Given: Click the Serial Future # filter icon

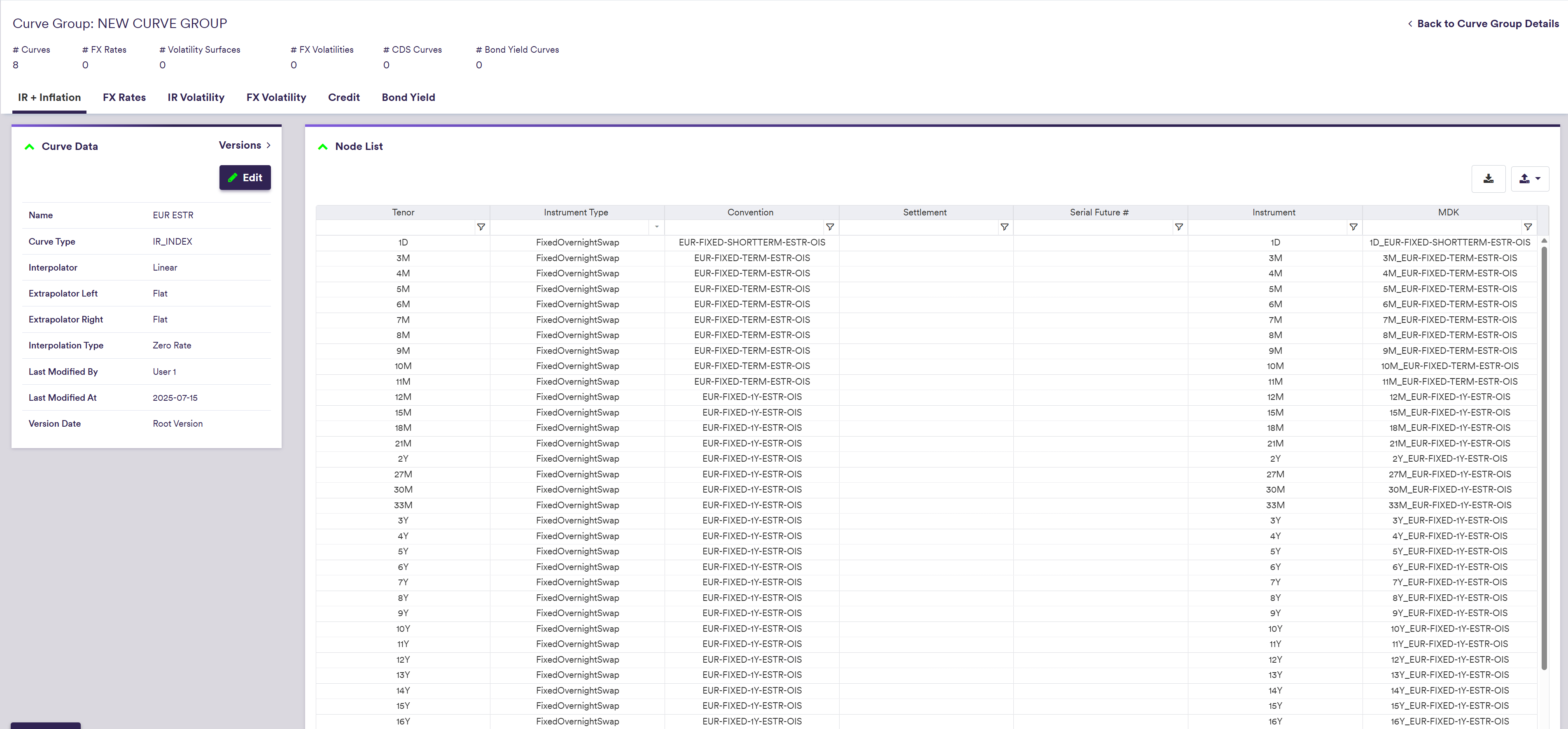Looking at the screenshot, I should coord(1179,227).
